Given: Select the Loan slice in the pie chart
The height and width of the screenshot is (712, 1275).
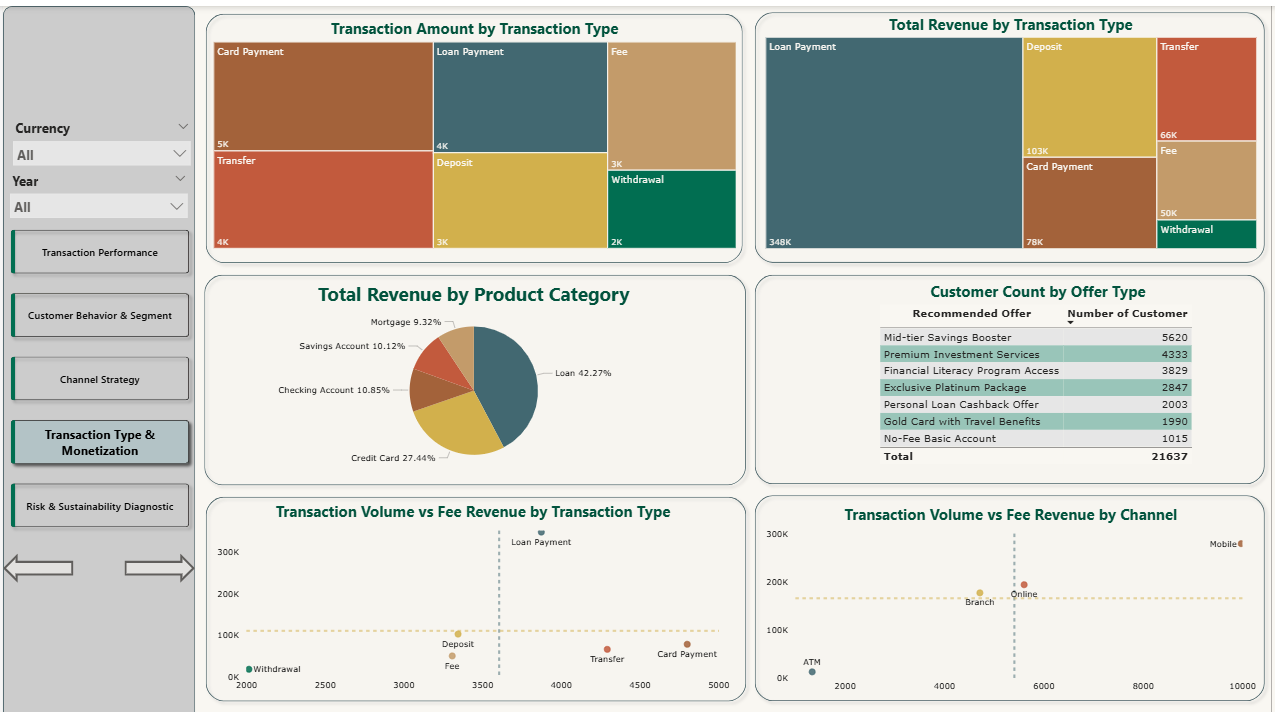Looking at the screenshot, I should [510, 380].
